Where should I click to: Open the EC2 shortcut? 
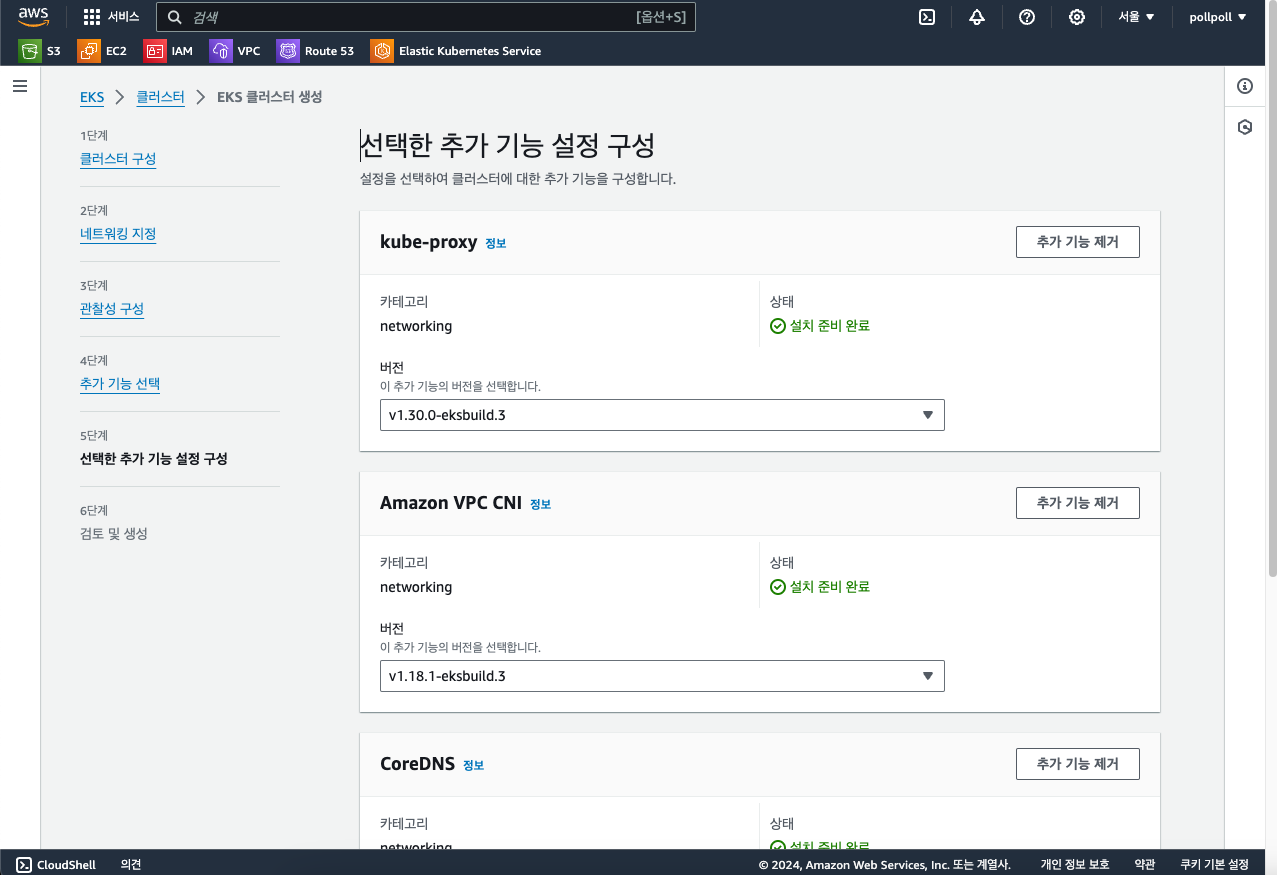pyautogui.click(x=102, y=51)
